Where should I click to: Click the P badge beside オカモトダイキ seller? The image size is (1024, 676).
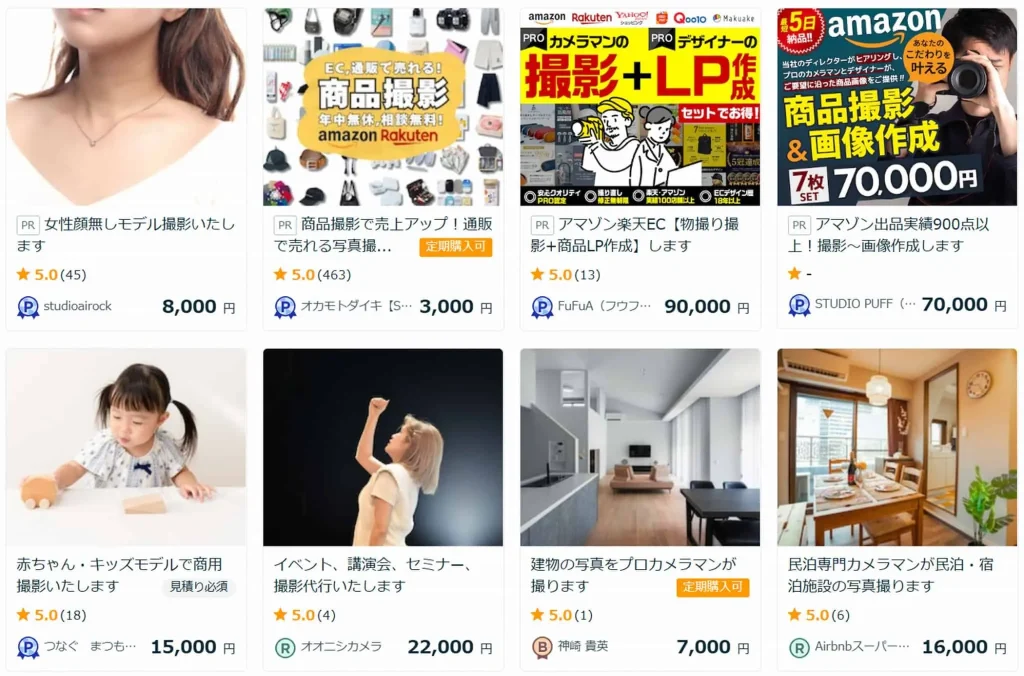click(x=285, y=306)
